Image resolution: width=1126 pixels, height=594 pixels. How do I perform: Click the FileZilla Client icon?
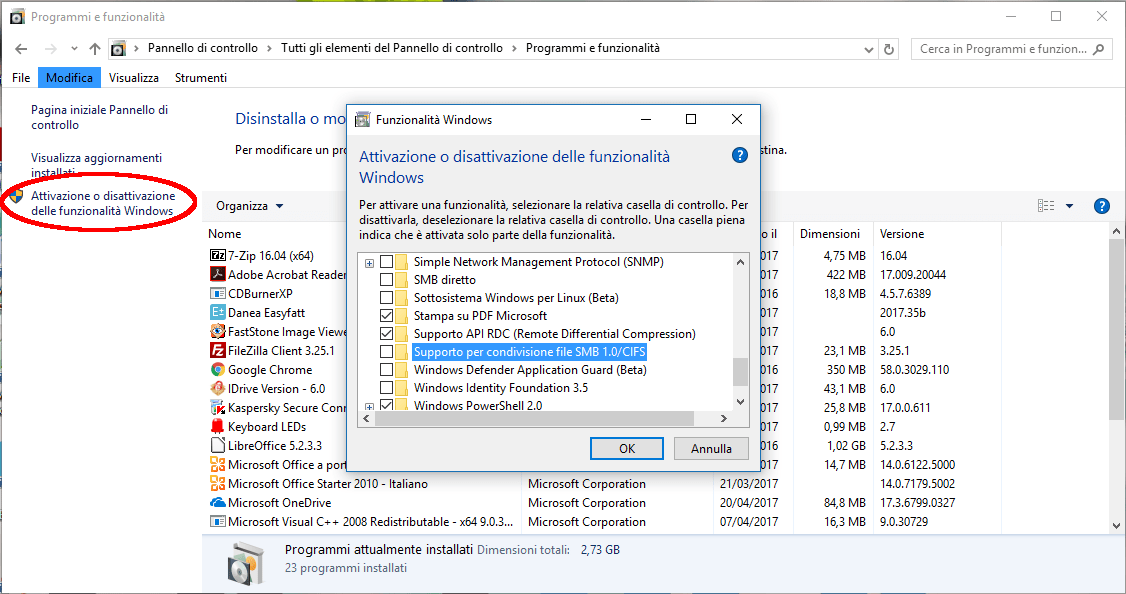point(218,351)
